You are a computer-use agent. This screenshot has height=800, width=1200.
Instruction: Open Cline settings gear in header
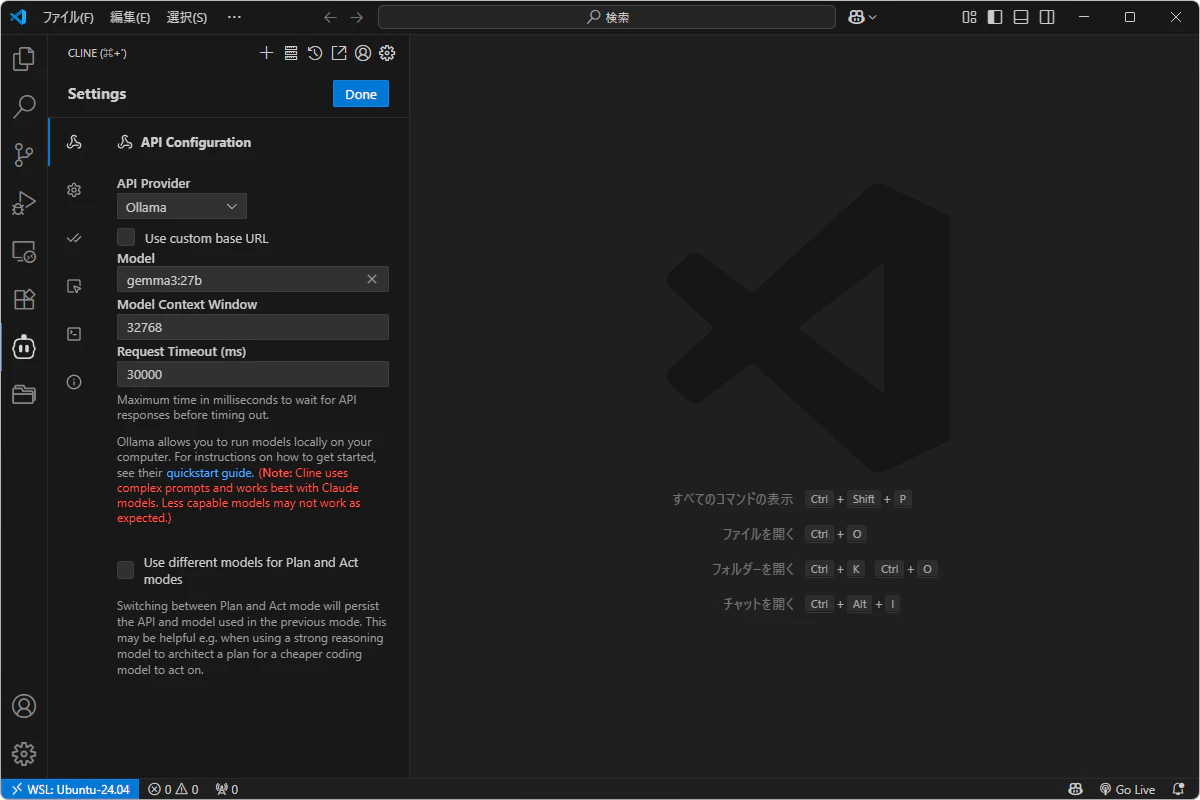387,53
